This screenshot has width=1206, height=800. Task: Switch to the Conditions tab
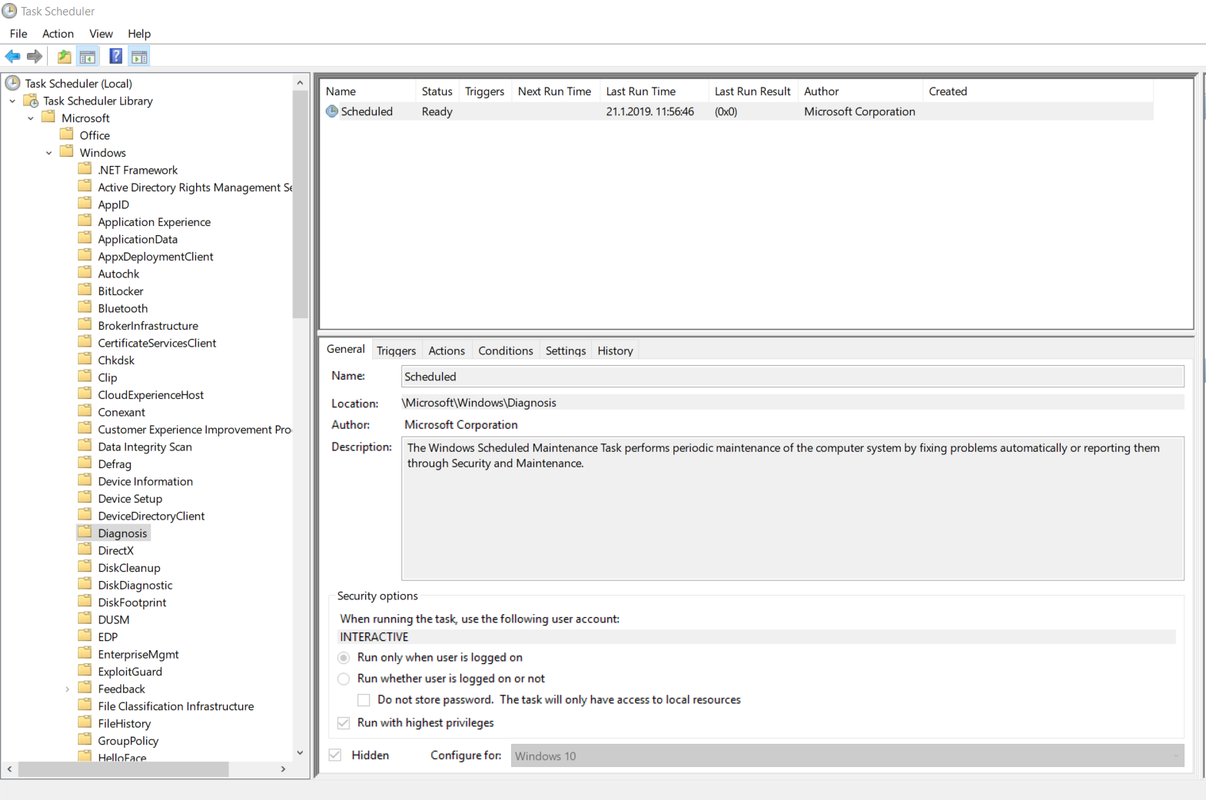(505, 351)
